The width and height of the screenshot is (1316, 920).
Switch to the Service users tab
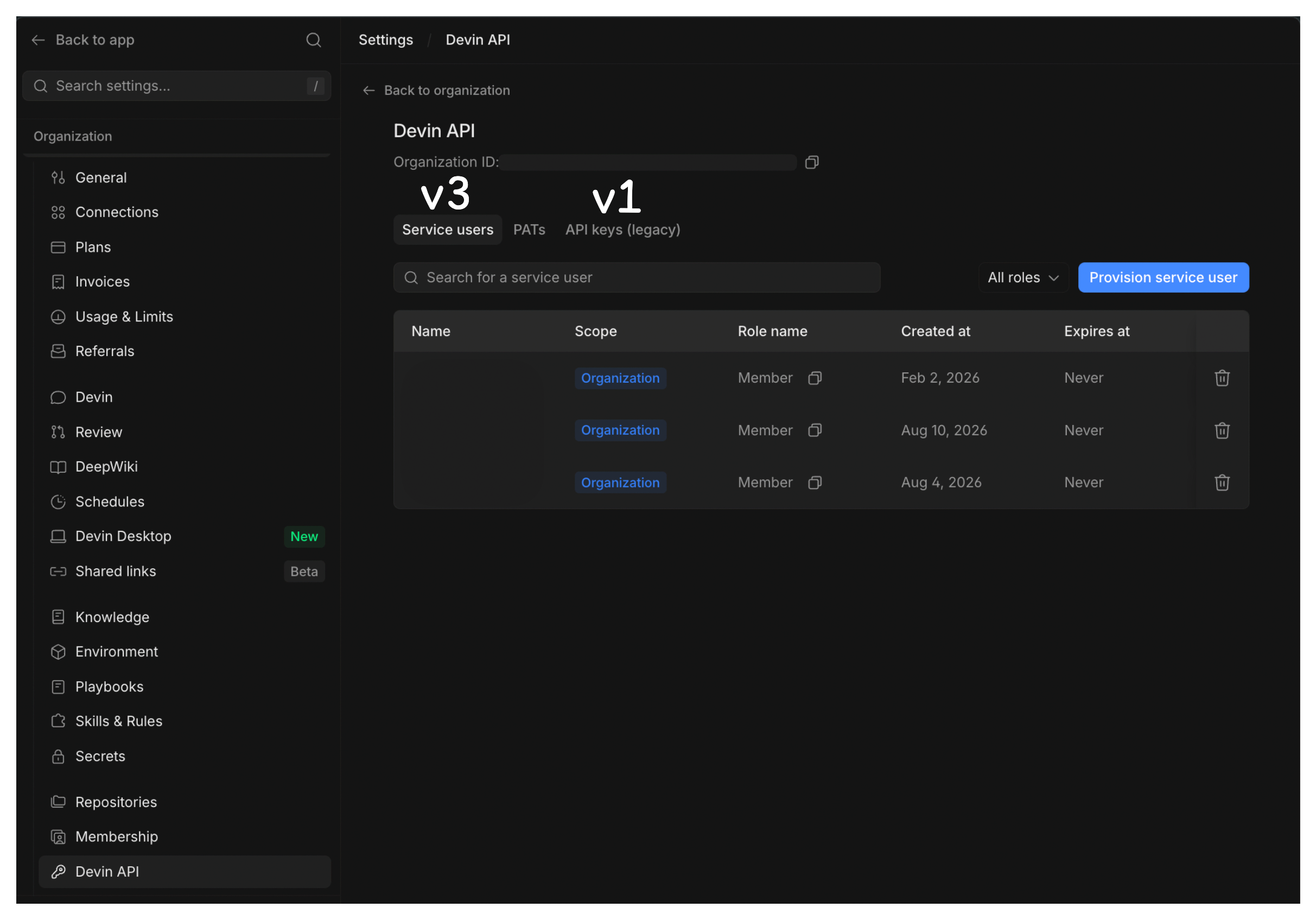coord(448,230)
